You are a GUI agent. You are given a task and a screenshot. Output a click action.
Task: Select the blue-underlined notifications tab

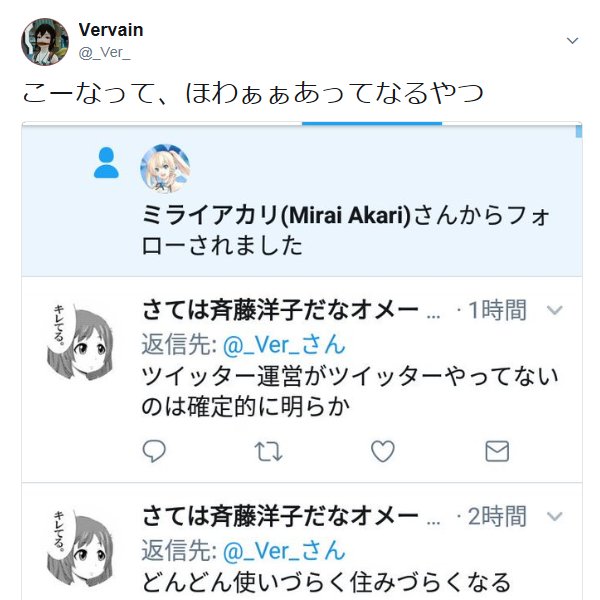372,124
